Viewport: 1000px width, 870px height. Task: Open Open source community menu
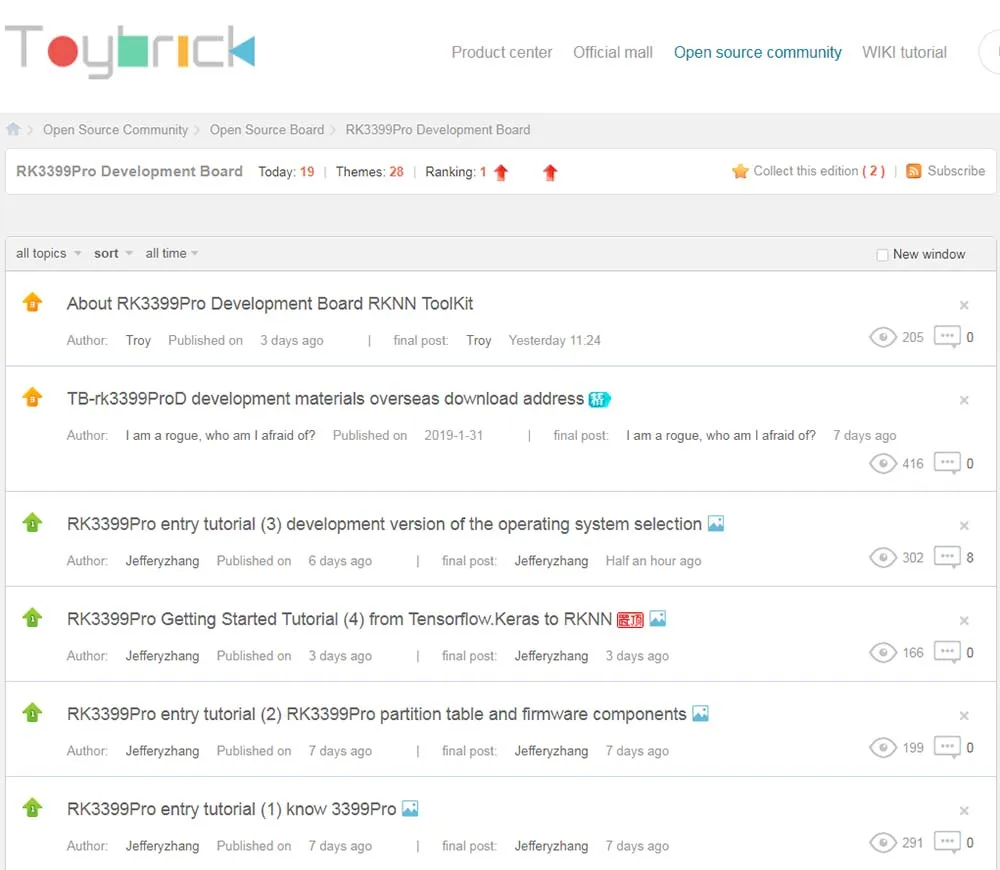point(758,52)
